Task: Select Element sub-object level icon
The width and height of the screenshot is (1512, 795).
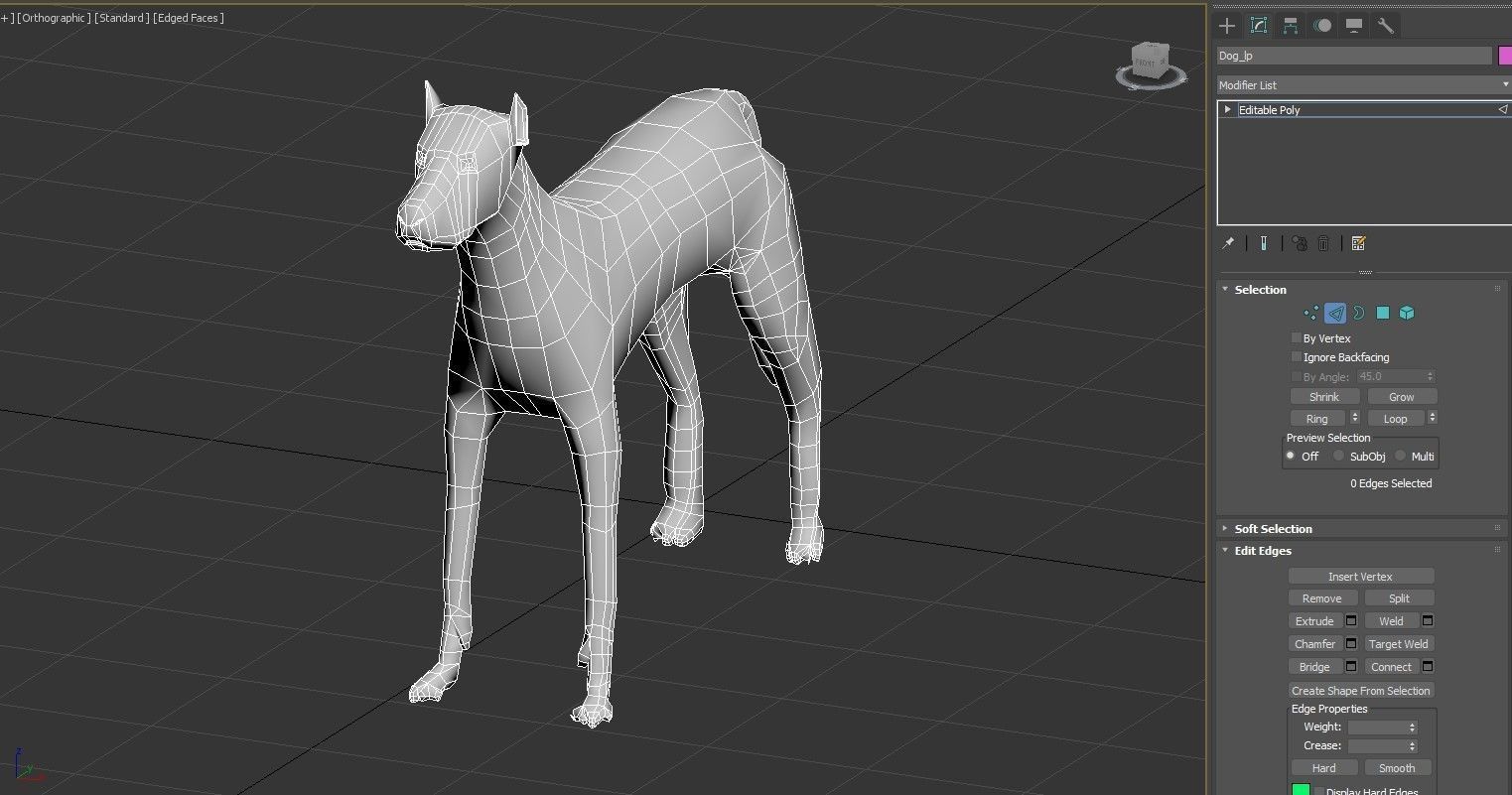Action: click(1406, 314)
